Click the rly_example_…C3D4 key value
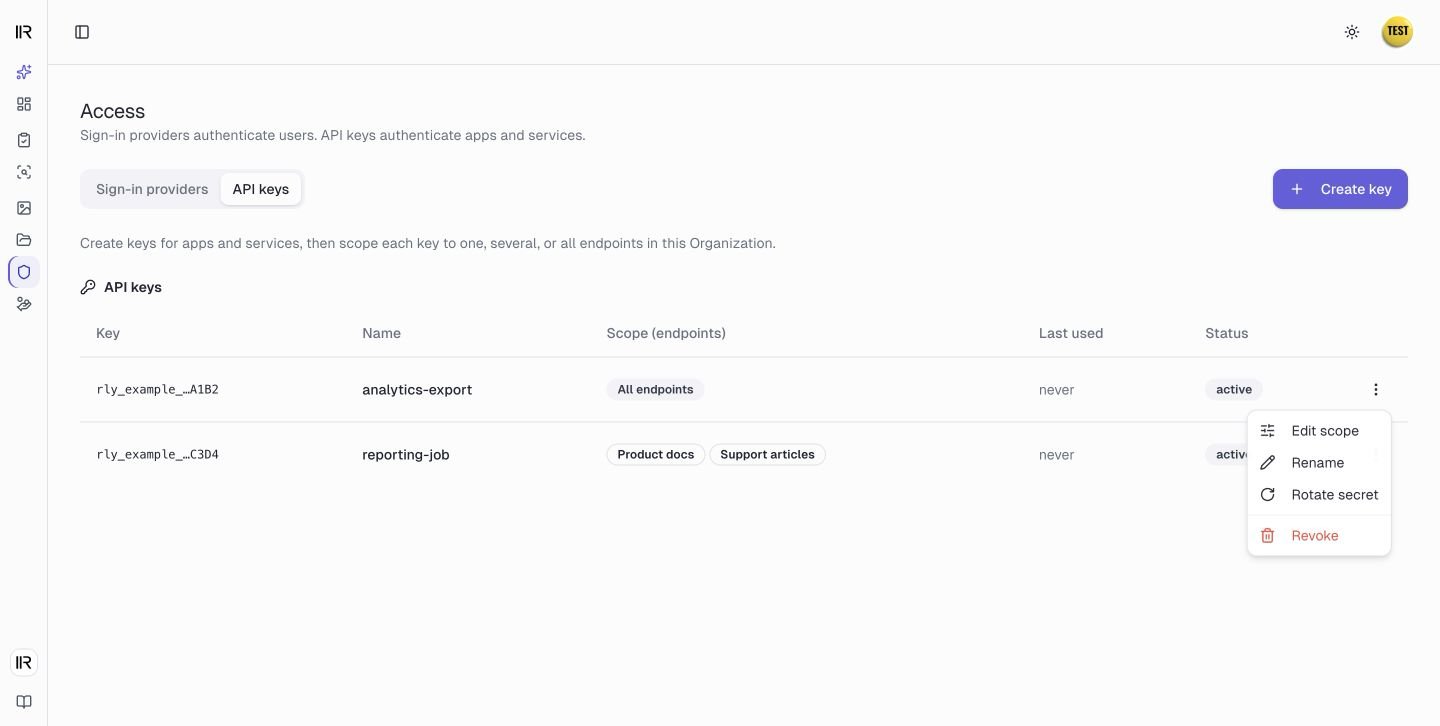 point(157,455)
